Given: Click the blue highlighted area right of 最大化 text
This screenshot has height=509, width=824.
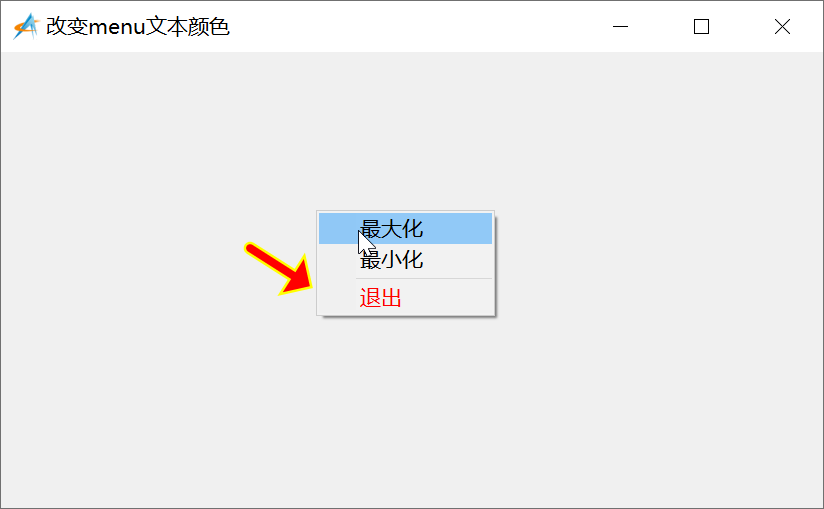Looking at the screenshot, I should click(457, 228).
